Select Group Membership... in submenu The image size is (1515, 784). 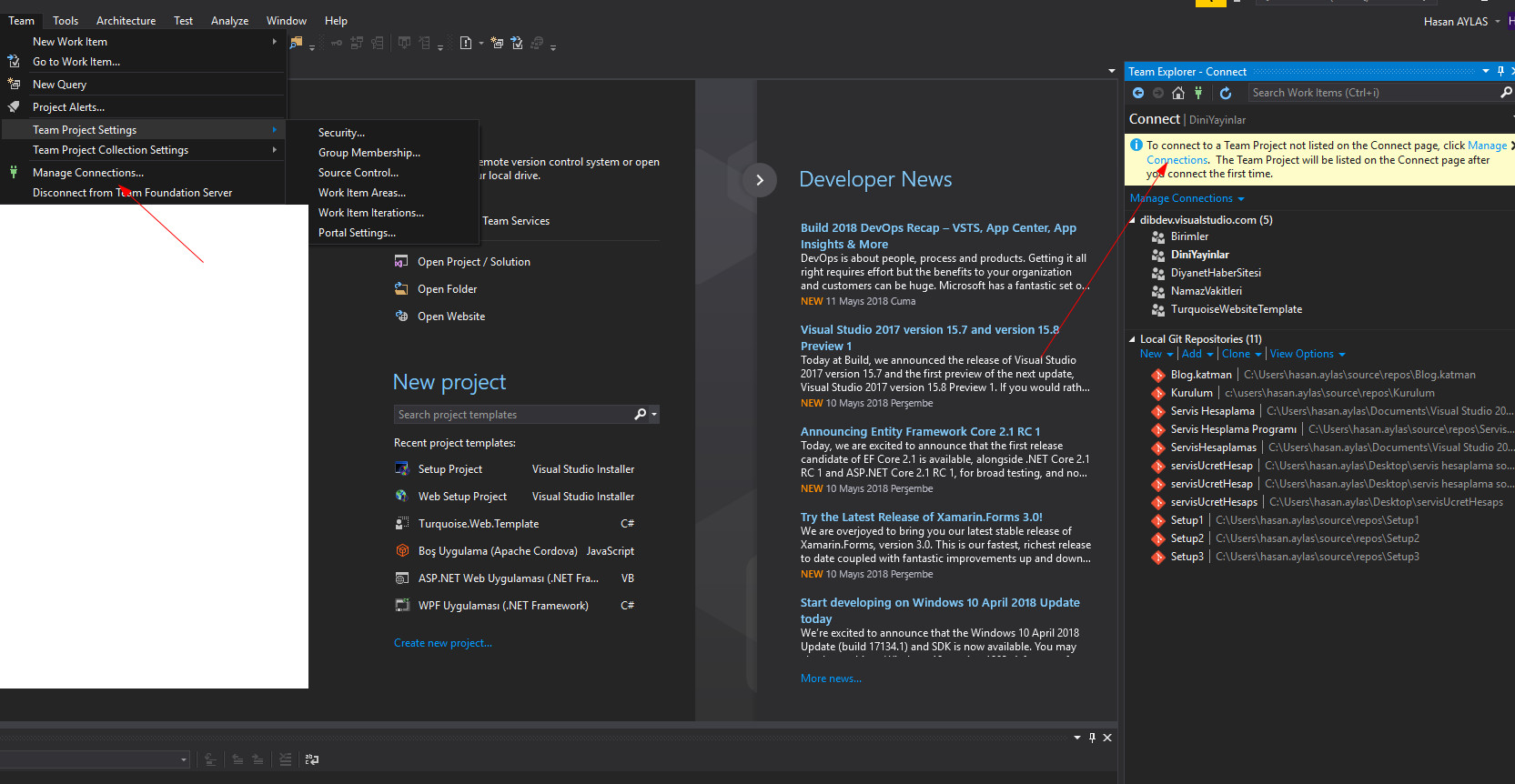click(394, 153)
